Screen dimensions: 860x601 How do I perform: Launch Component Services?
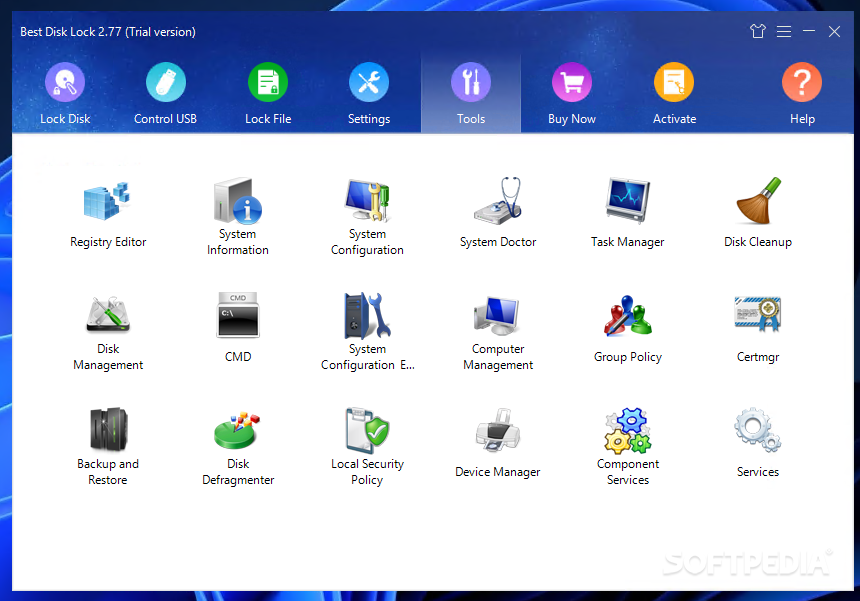[627, 447]
